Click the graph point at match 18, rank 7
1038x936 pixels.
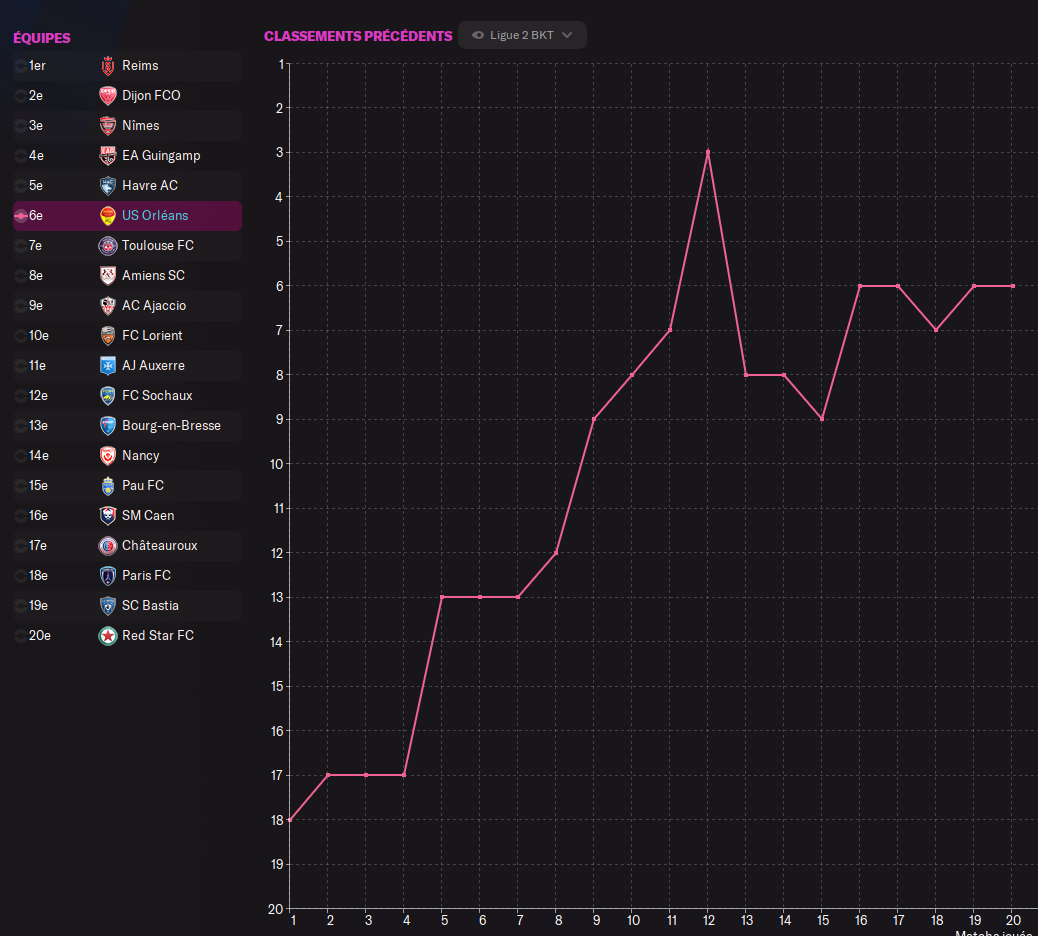pos(935,330)
